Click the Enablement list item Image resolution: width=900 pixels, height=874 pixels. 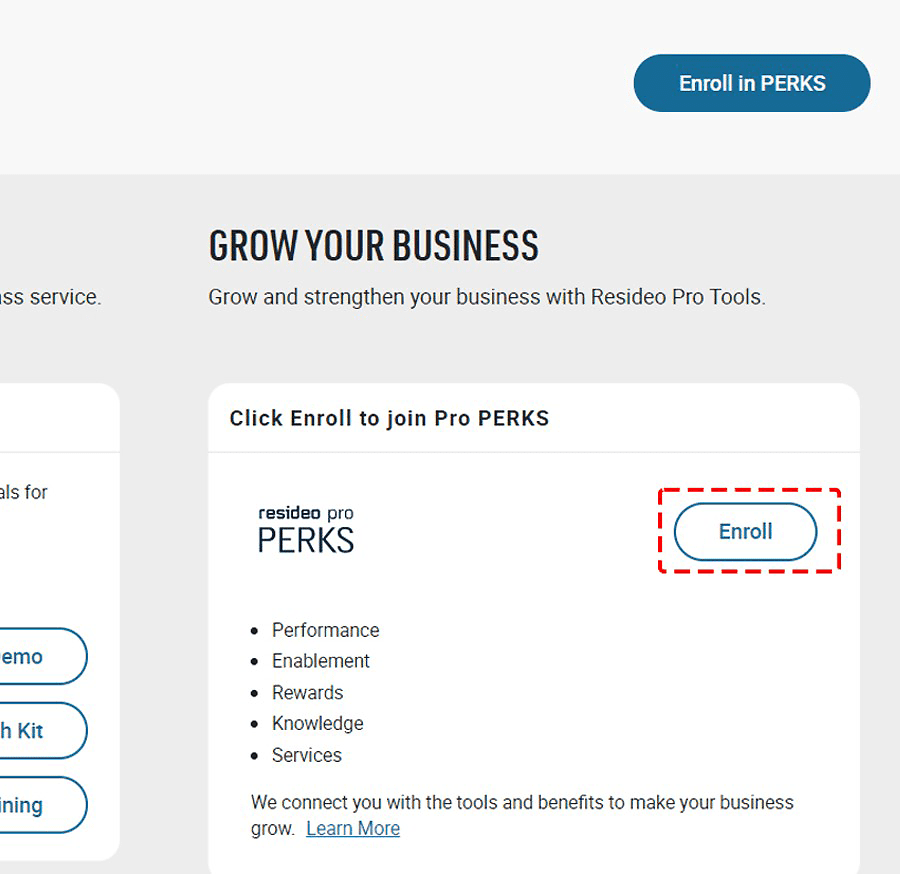click(x=320, y=661)
